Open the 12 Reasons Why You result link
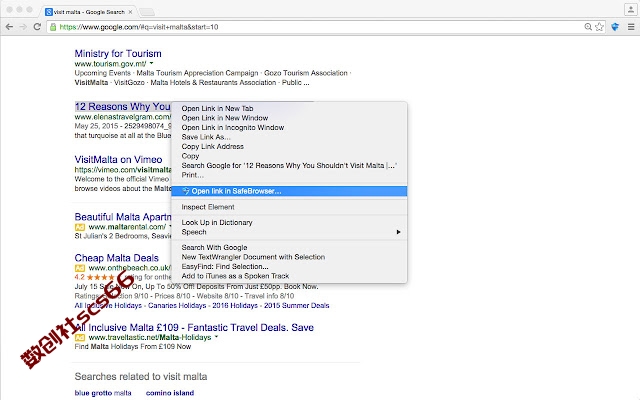The width and height of the screenshot is (640, 400). (x=122, y=107)
